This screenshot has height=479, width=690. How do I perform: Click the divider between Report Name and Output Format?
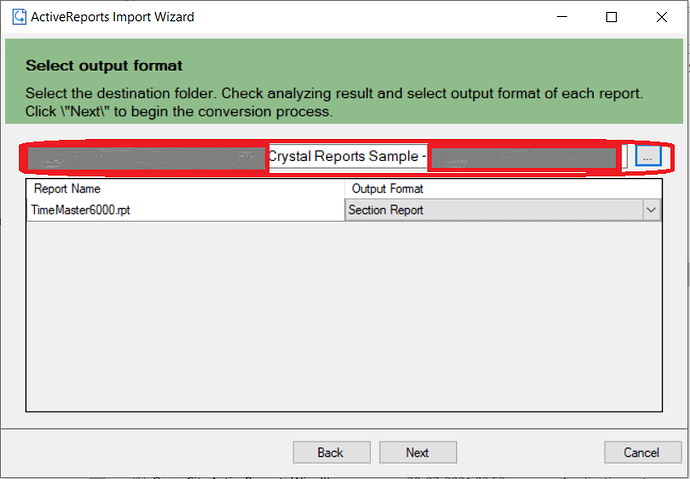(345, 189)
